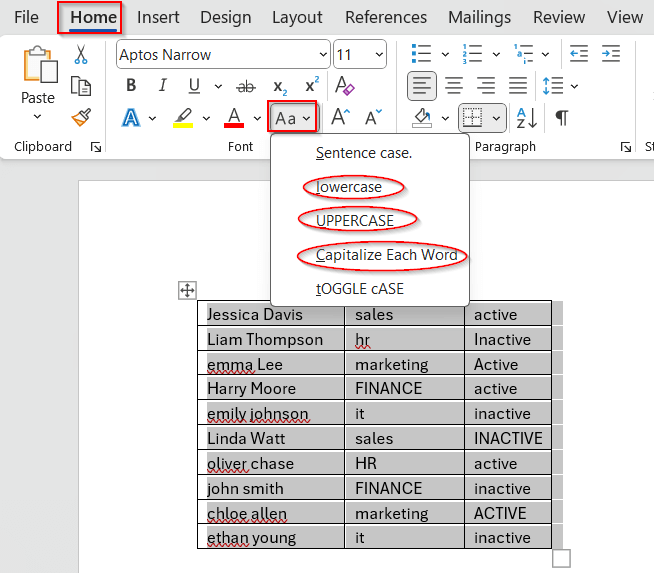This screenshot has width=654, height=573.
Task: Apply yellow text highlight color
Action: coord(183,118)
